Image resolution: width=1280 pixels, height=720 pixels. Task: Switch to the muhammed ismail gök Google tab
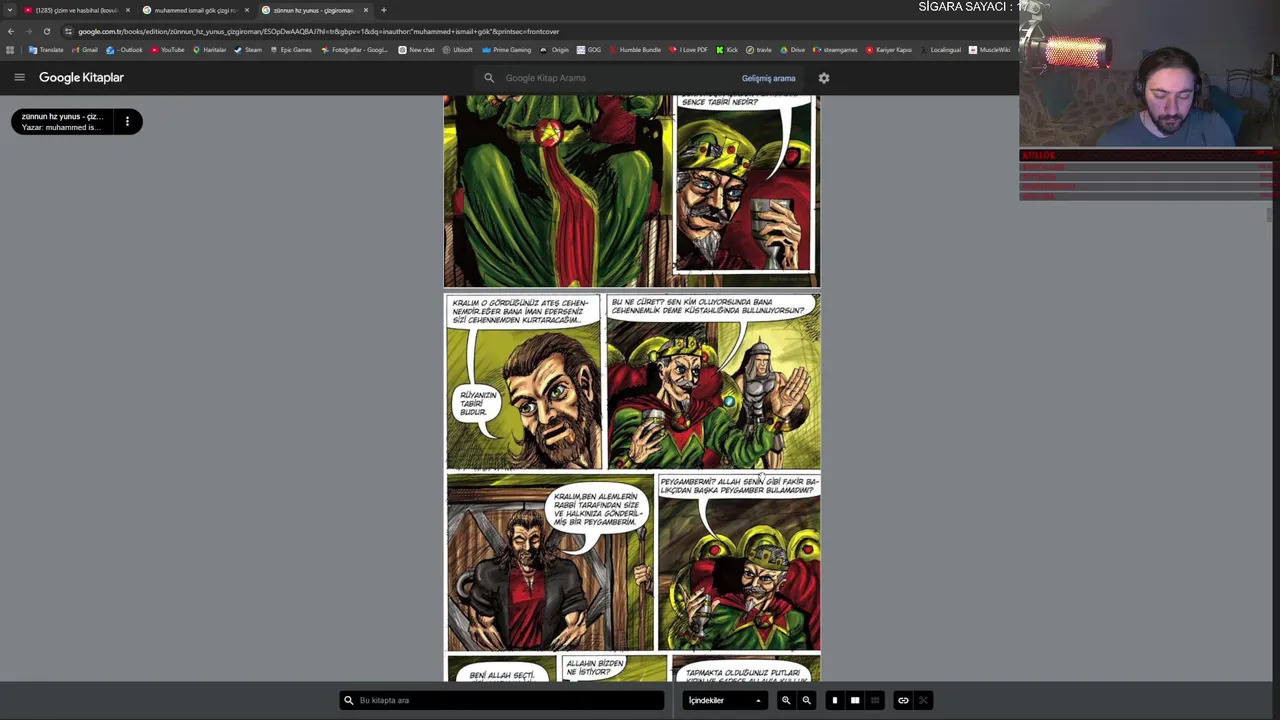click(x=194, y=10)
